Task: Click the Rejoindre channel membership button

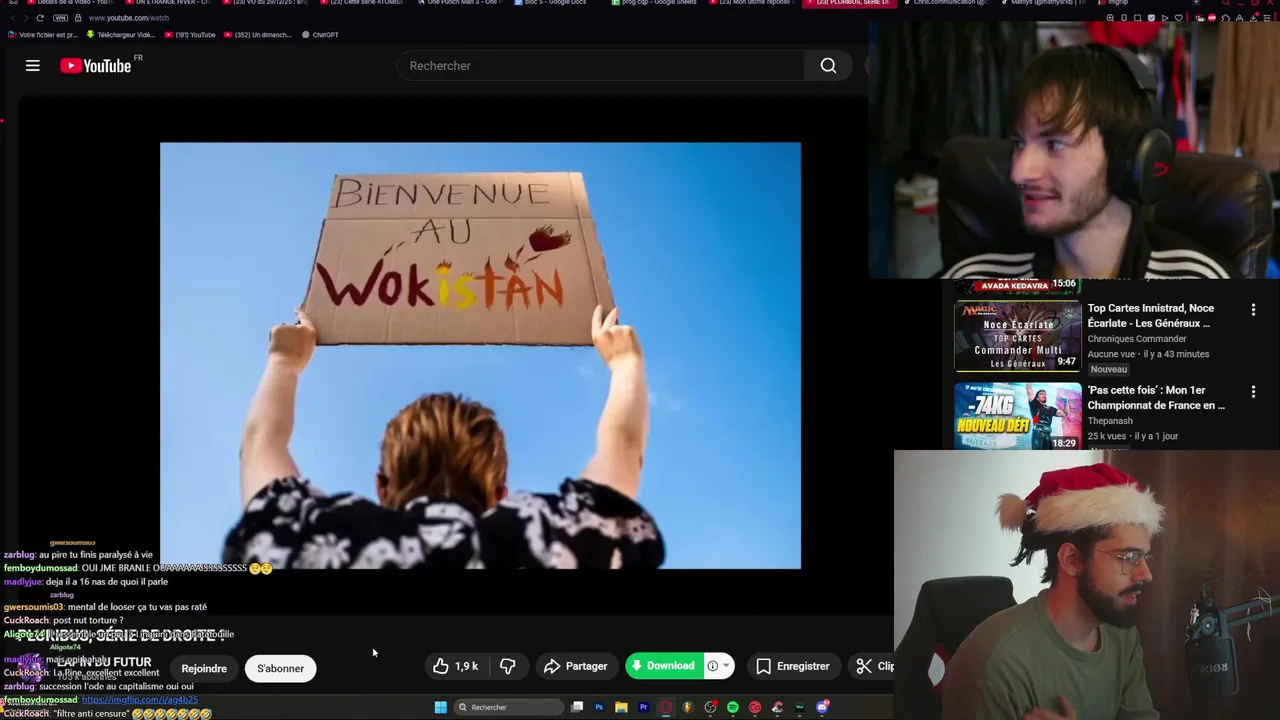Action: tap(204, 668)
